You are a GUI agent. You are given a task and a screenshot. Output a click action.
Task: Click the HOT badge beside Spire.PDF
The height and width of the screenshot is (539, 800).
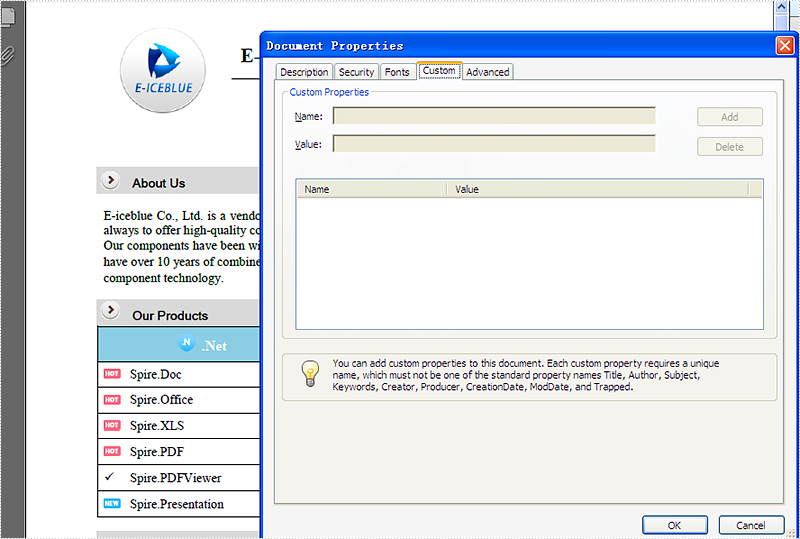point(112,451)
